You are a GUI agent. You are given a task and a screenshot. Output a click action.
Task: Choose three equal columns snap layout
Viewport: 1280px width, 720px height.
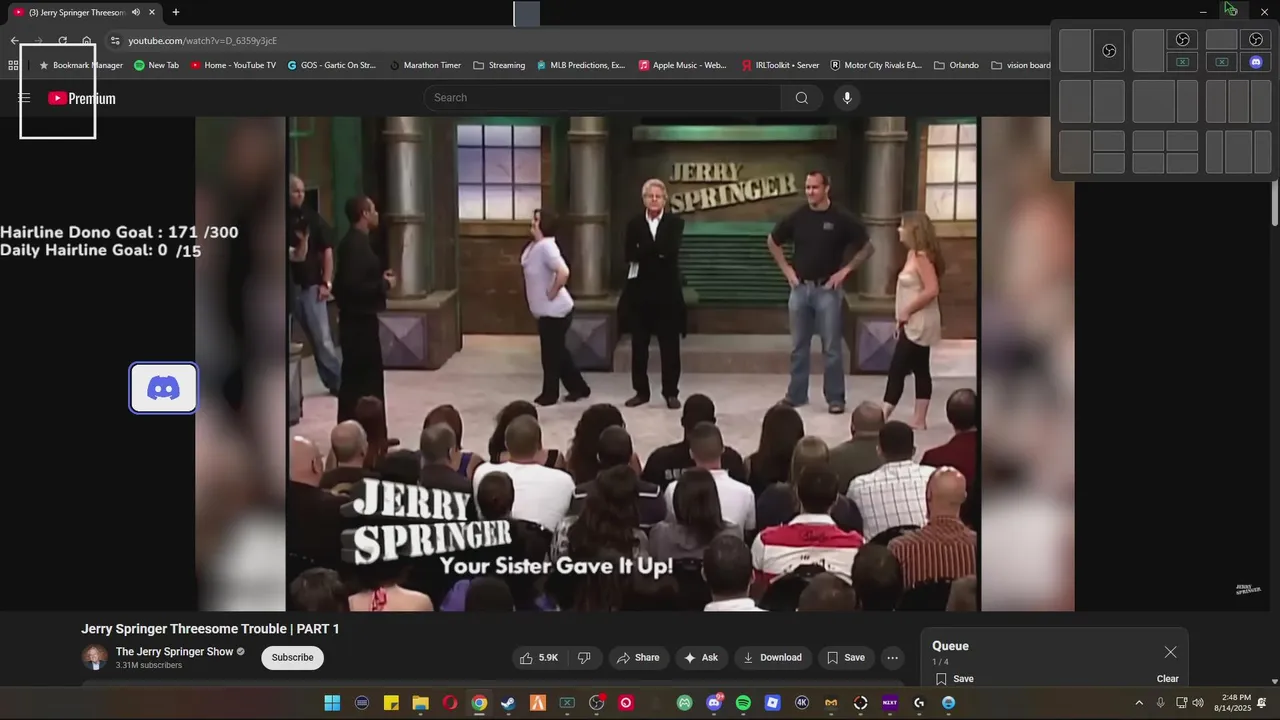(1238, 101)
